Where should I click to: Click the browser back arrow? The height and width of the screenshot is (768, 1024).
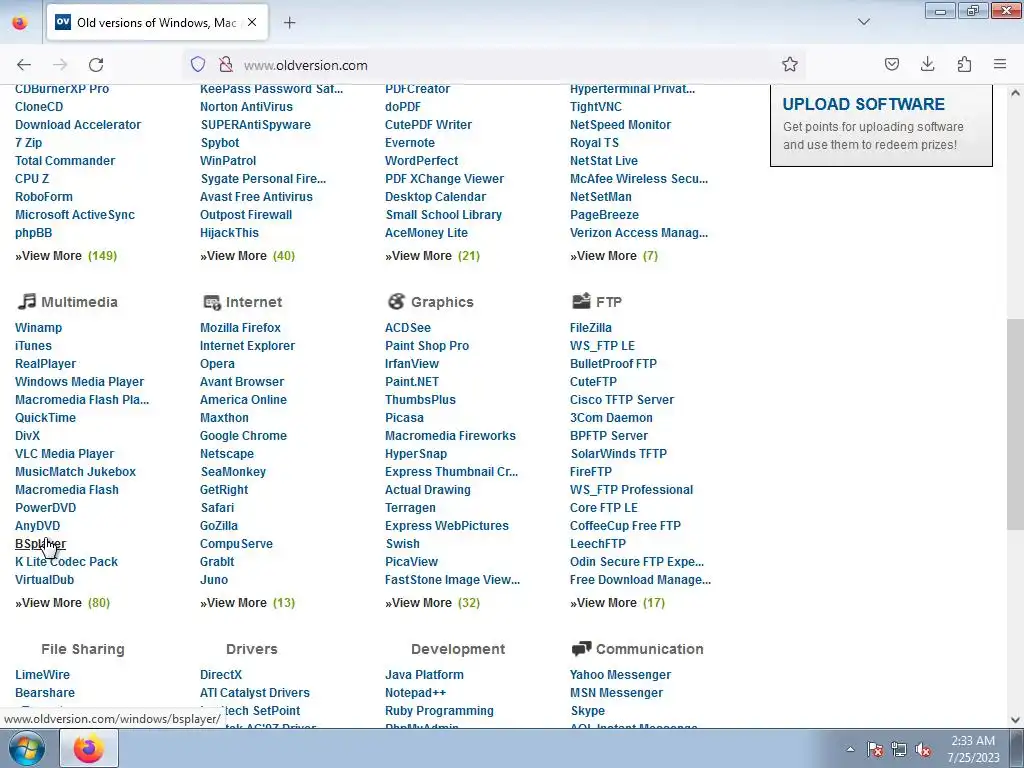pyautogui.click(x=24, y=64)
